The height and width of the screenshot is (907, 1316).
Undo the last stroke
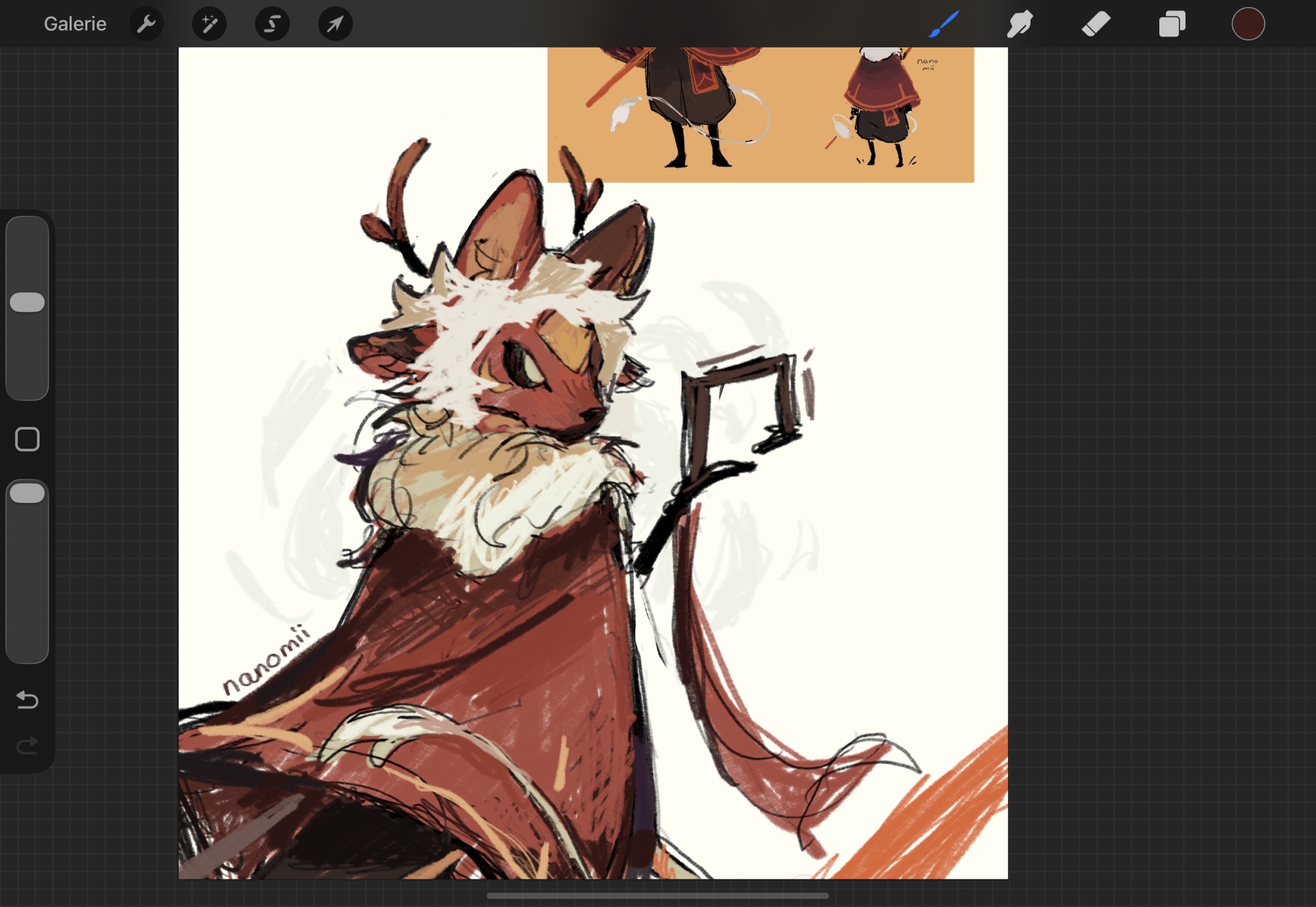click(x=28, y=699)
